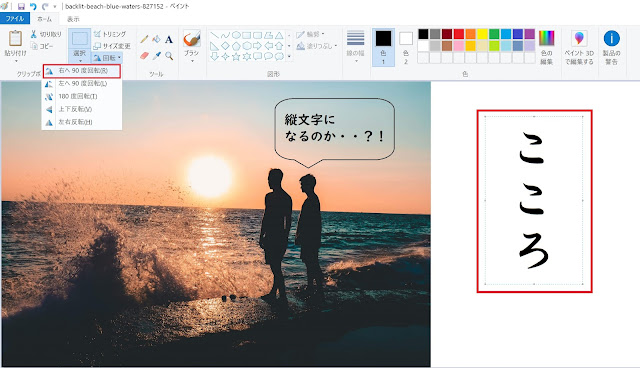Click the サイズ変更 resize button
The image size is (640, 368).
tap(112, 46)
